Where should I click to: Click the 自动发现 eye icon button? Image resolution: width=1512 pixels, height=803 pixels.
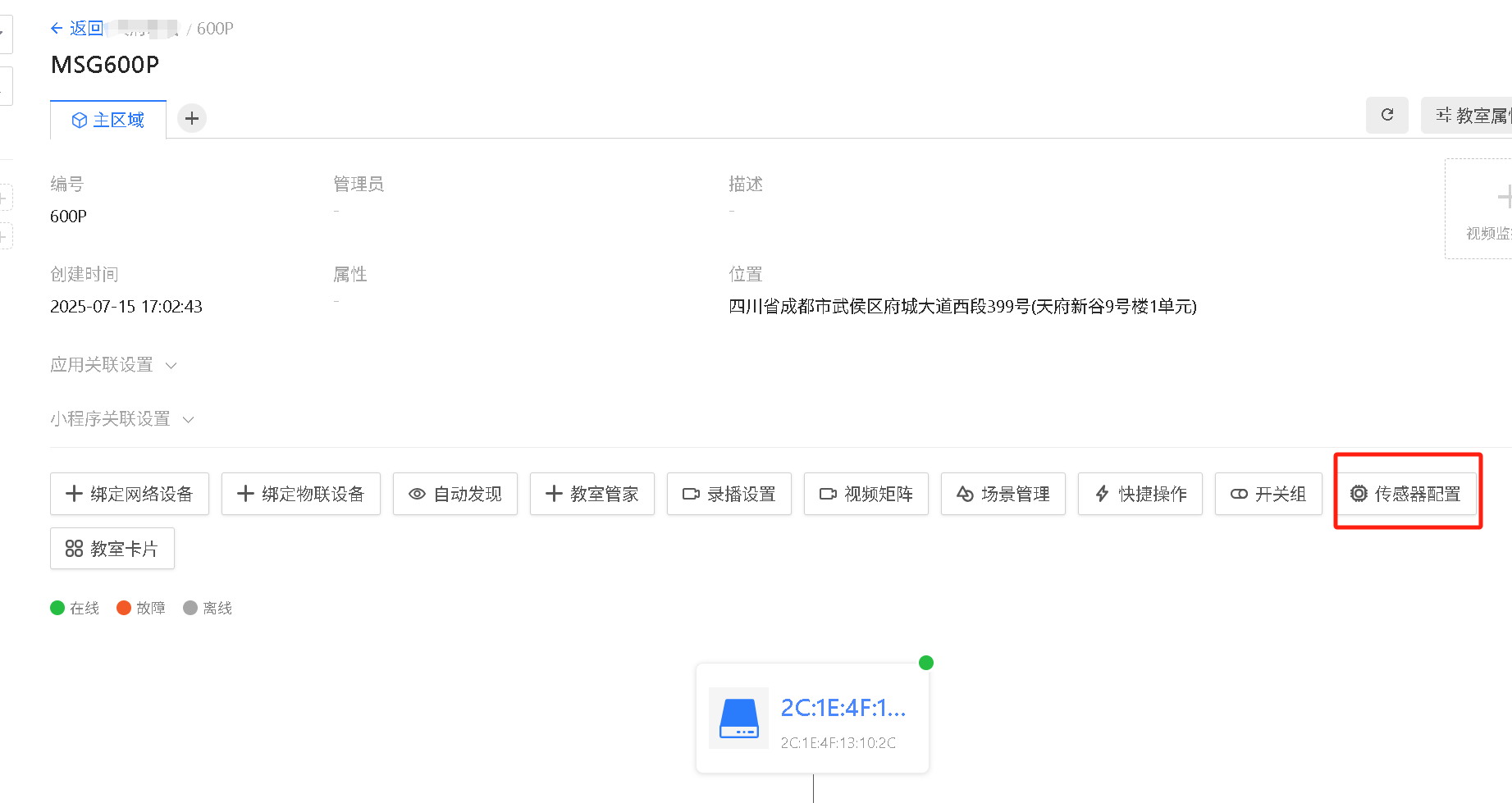pyautogui.click(x=455, y=494)
